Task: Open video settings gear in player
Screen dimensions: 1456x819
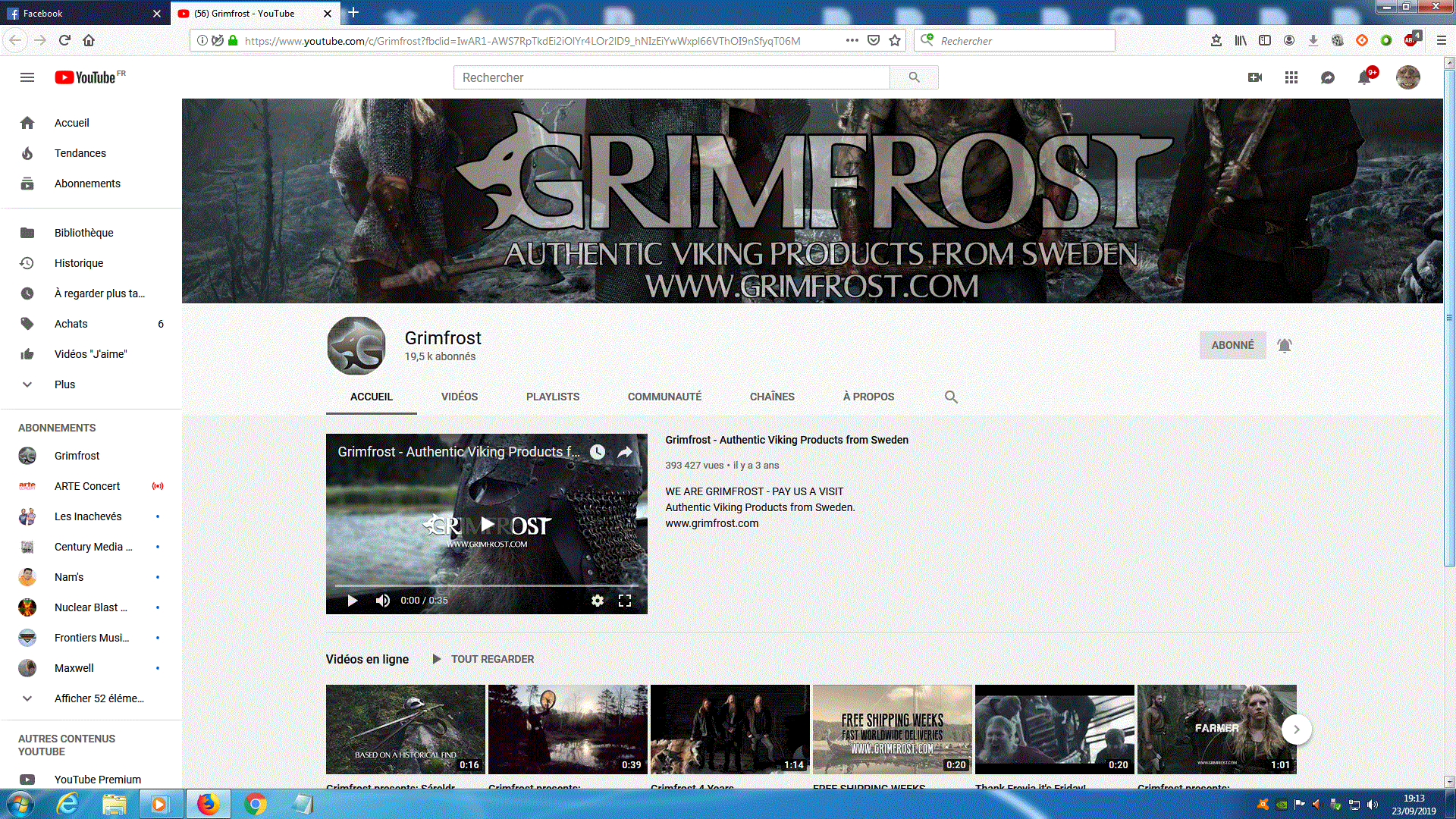Action: click(598, 601)
